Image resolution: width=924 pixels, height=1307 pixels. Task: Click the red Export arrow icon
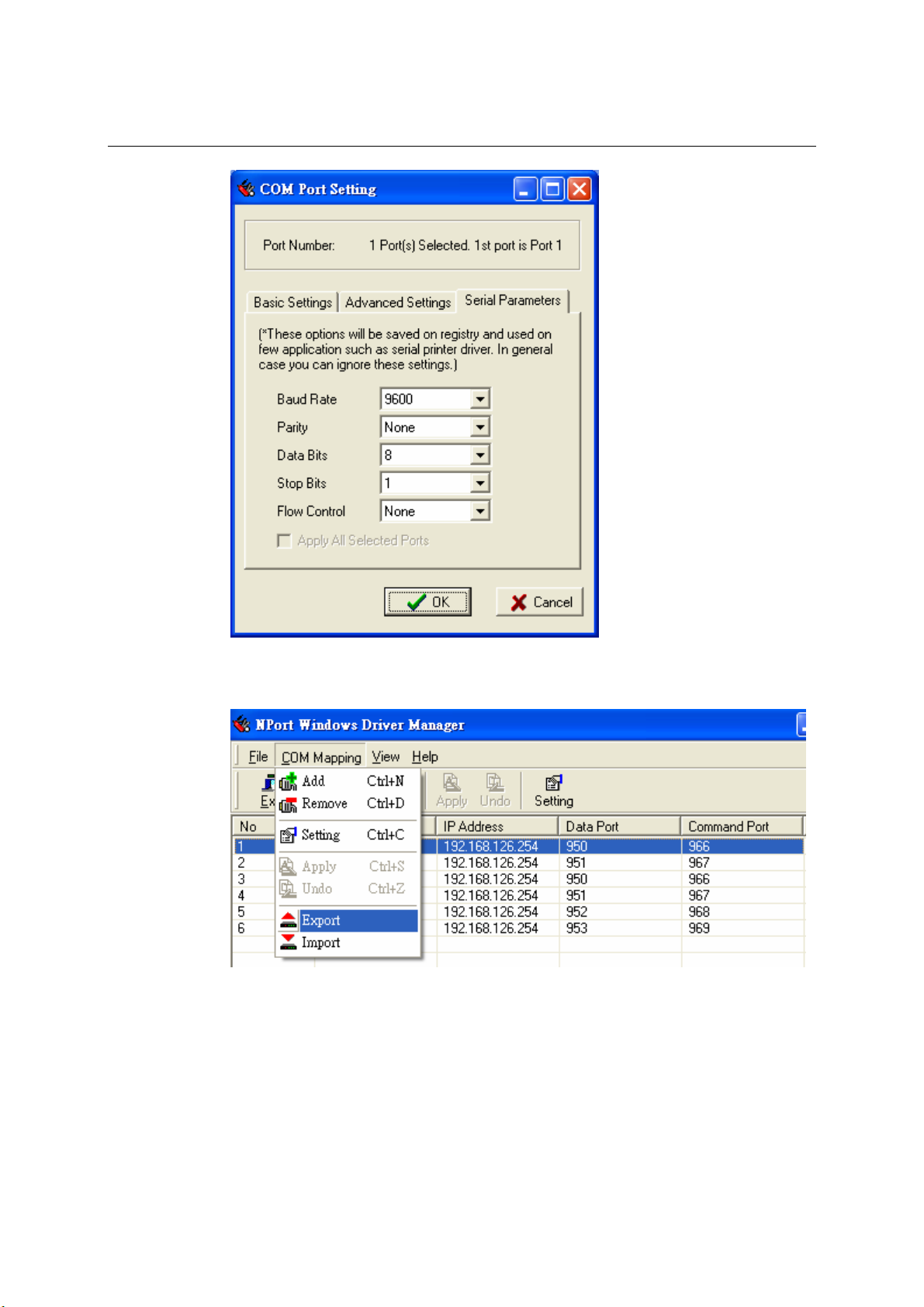coord(288,921)
